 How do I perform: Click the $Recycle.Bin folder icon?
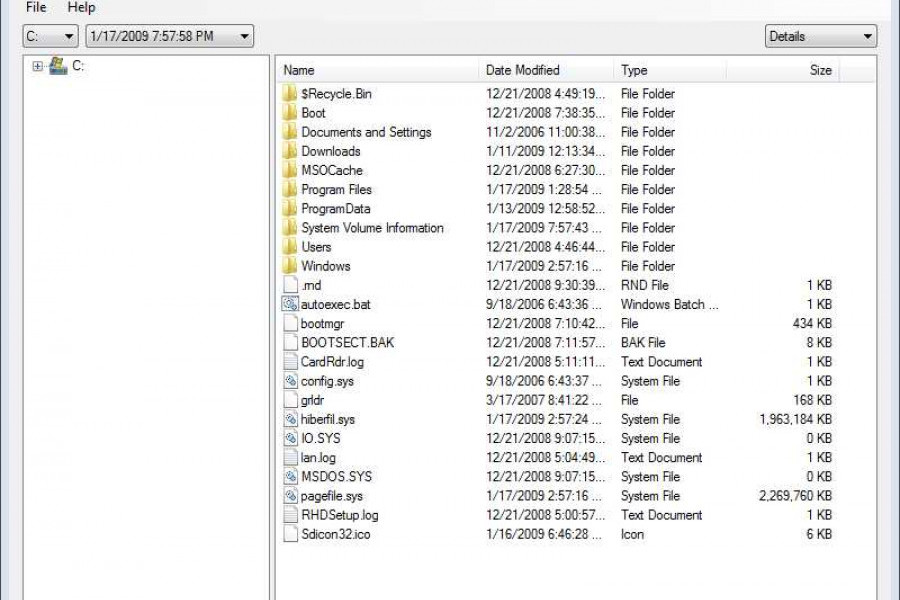(x=290, y=94)
